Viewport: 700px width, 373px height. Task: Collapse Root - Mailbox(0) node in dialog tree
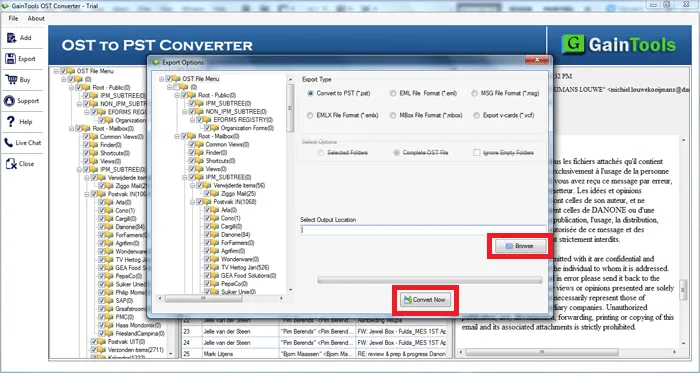point(177,136)
